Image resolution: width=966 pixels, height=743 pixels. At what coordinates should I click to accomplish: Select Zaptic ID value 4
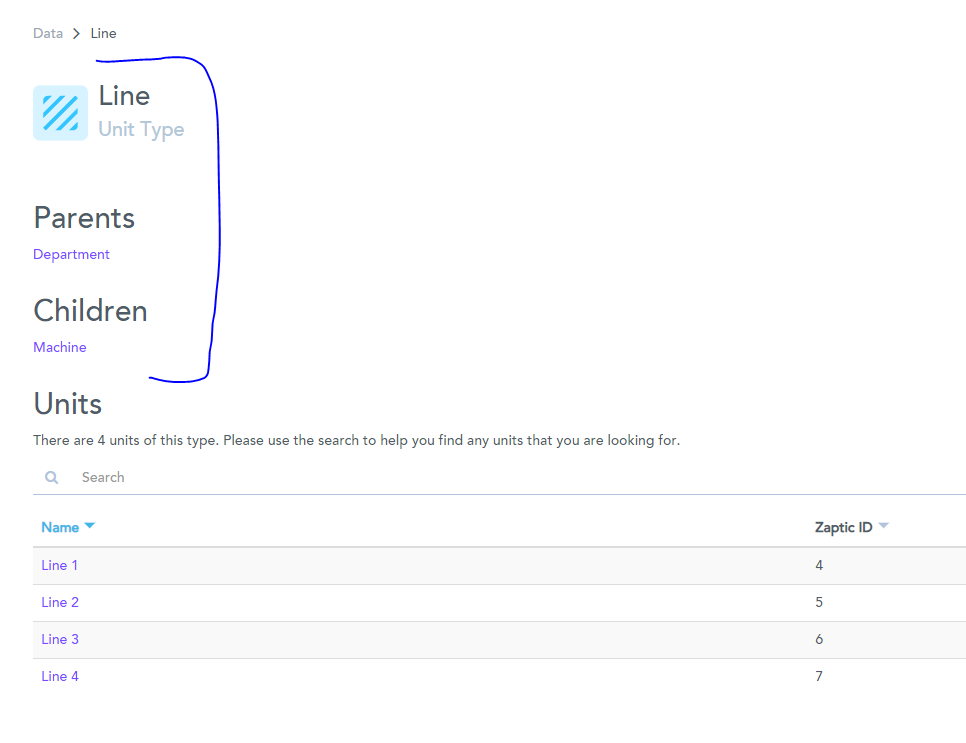coord(819,566)
